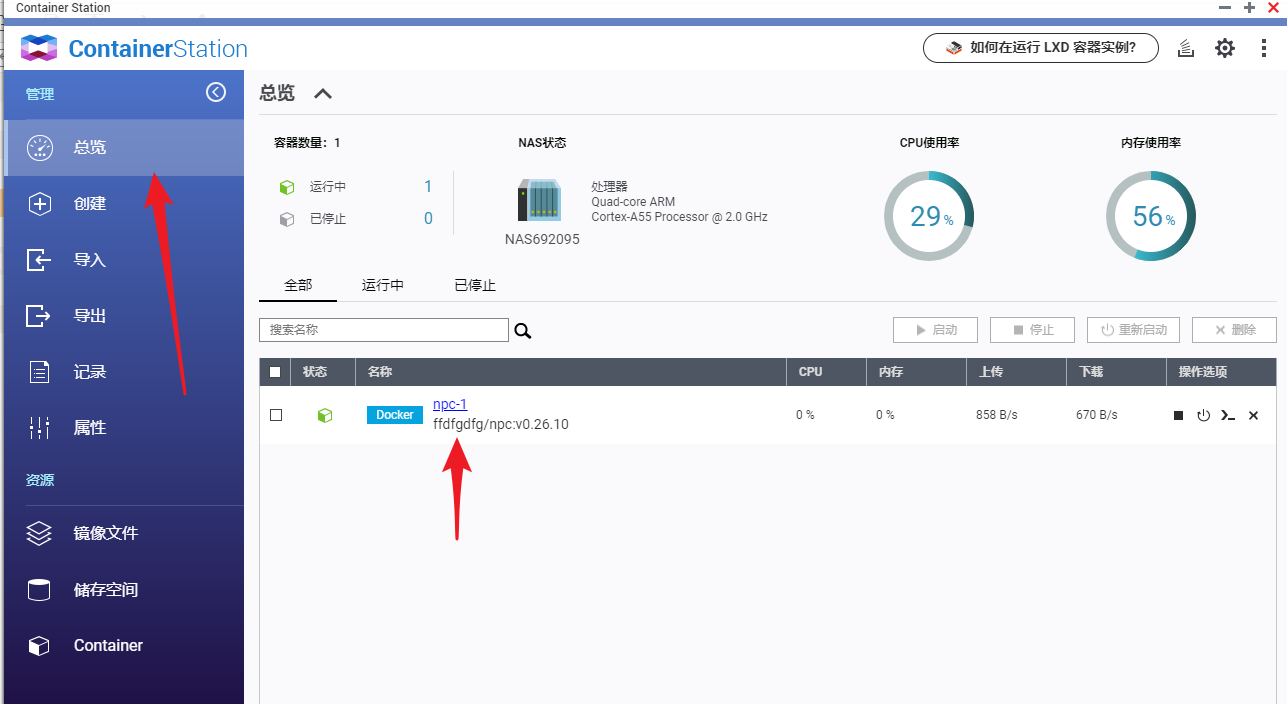Switch to the Stopped (已停止) tab
This screenshot has width=1287, height=704.
[475, 285]
